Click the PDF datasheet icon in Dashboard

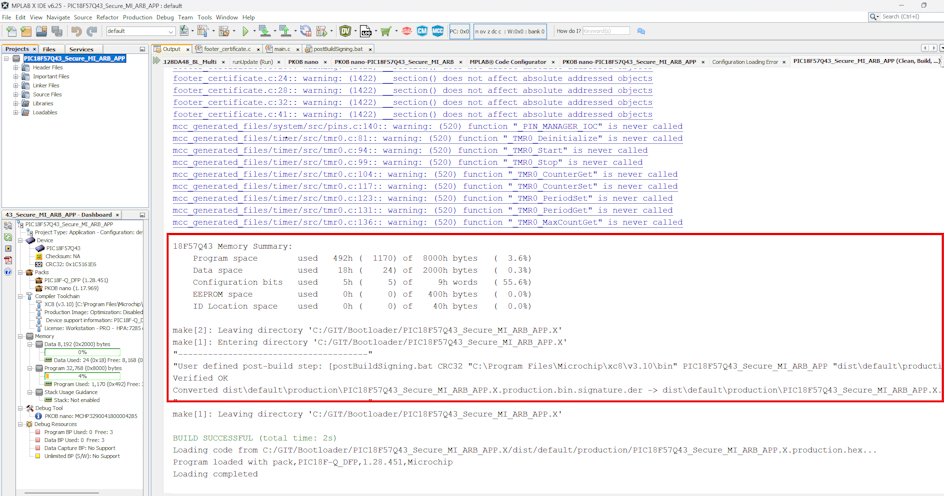pyautogui.click(x=8, y=260)
